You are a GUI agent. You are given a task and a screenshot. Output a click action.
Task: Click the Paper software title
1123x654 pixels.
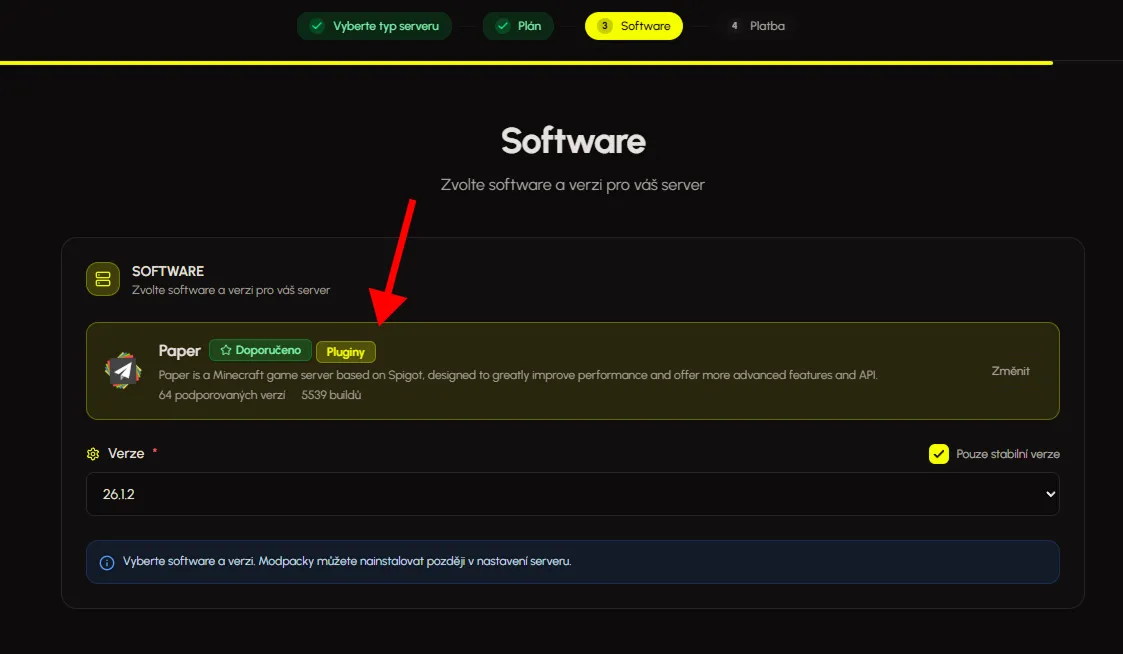(x=179, y=350)
